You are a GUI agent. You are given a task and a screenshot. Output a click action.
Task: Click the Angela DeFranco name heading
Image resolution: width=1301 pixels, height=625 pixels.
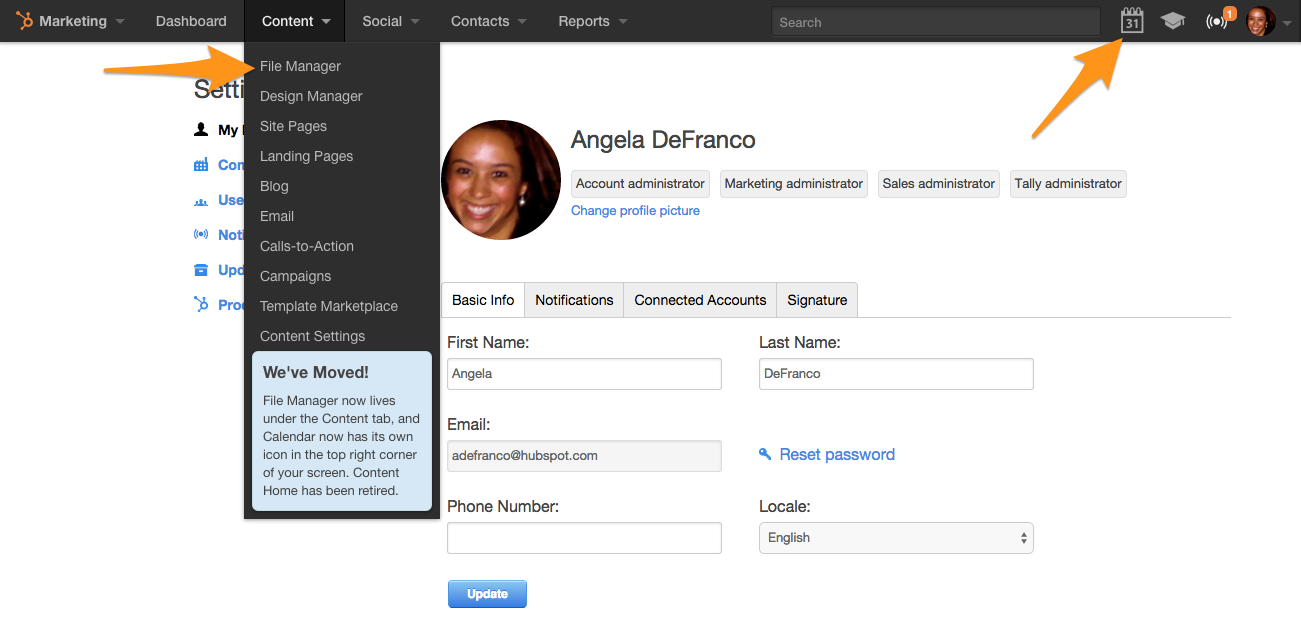[x=663, y=140]
